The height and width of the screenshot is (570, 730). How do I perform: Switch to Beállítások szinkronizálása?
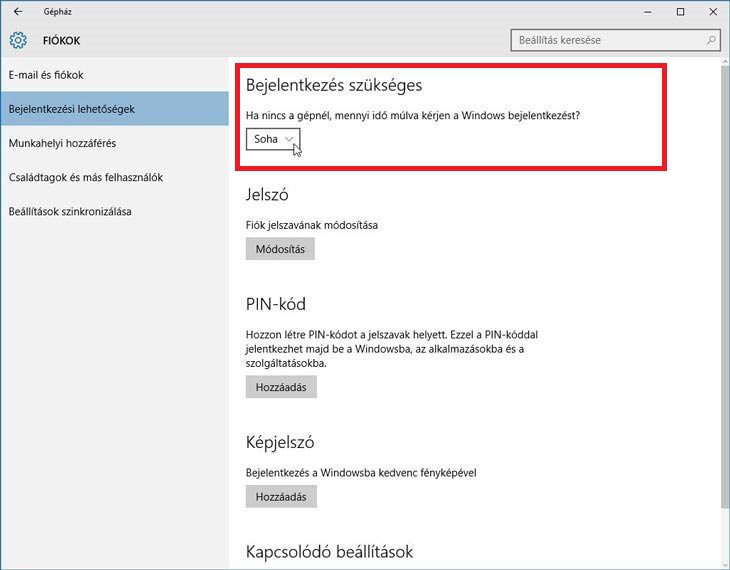pyautogui.click(x=69, y=211)
